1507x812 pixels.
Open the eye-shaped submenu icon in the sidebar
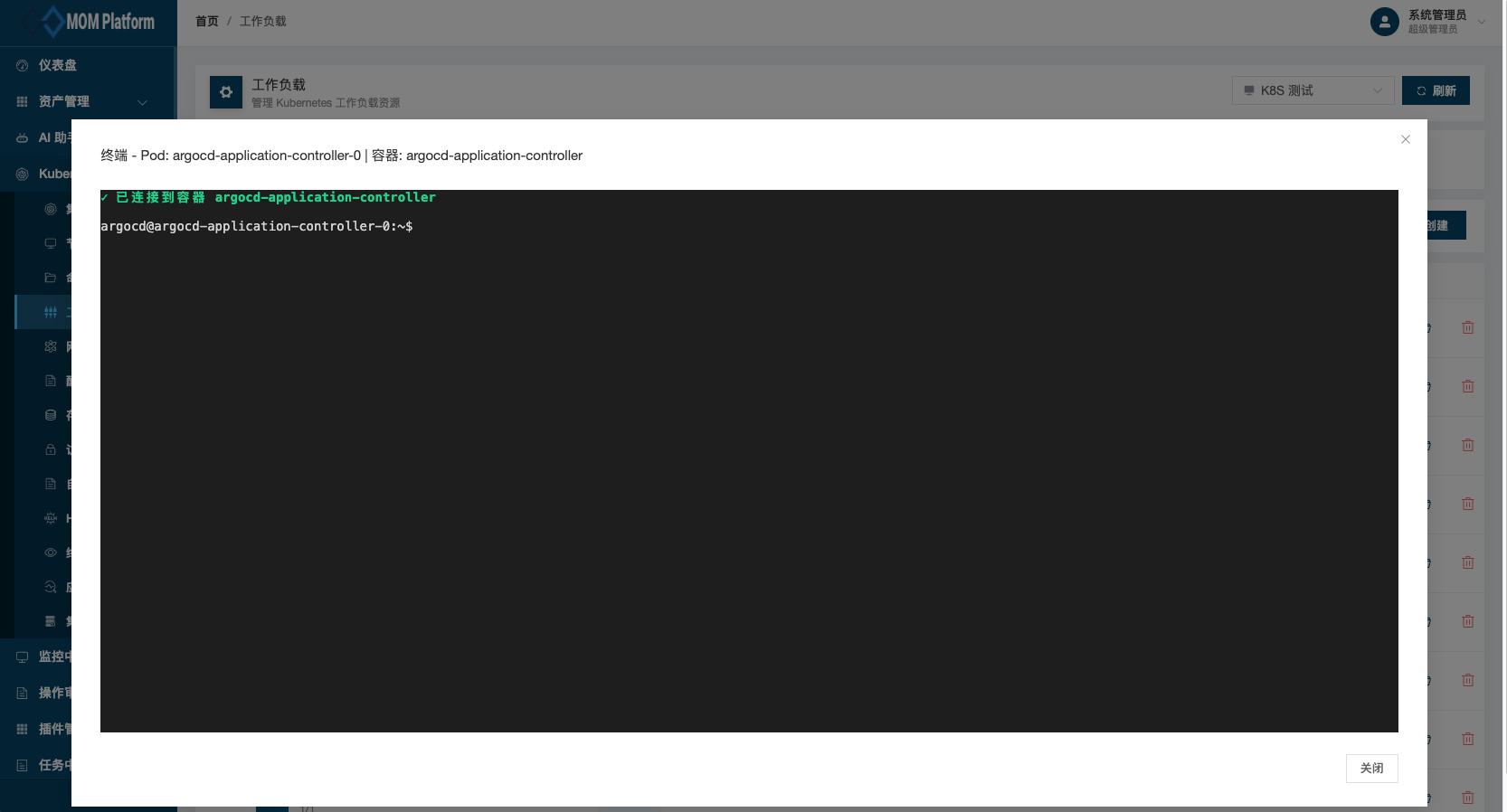click(x=51, y=552)
